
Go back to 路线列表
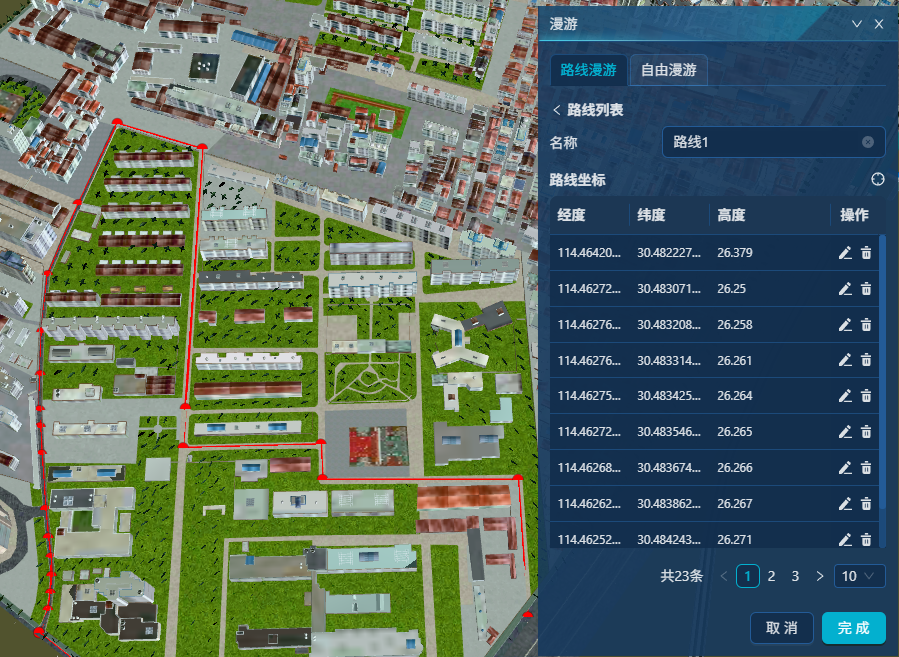(588, 109)
